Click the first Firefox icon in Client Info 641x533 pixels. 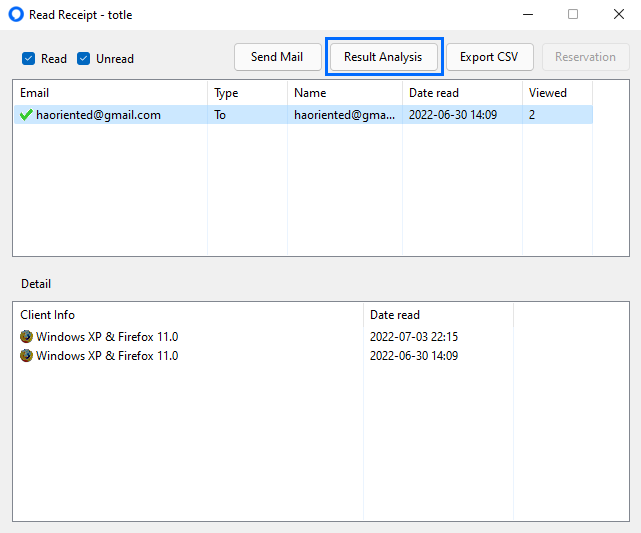point(26,336)
